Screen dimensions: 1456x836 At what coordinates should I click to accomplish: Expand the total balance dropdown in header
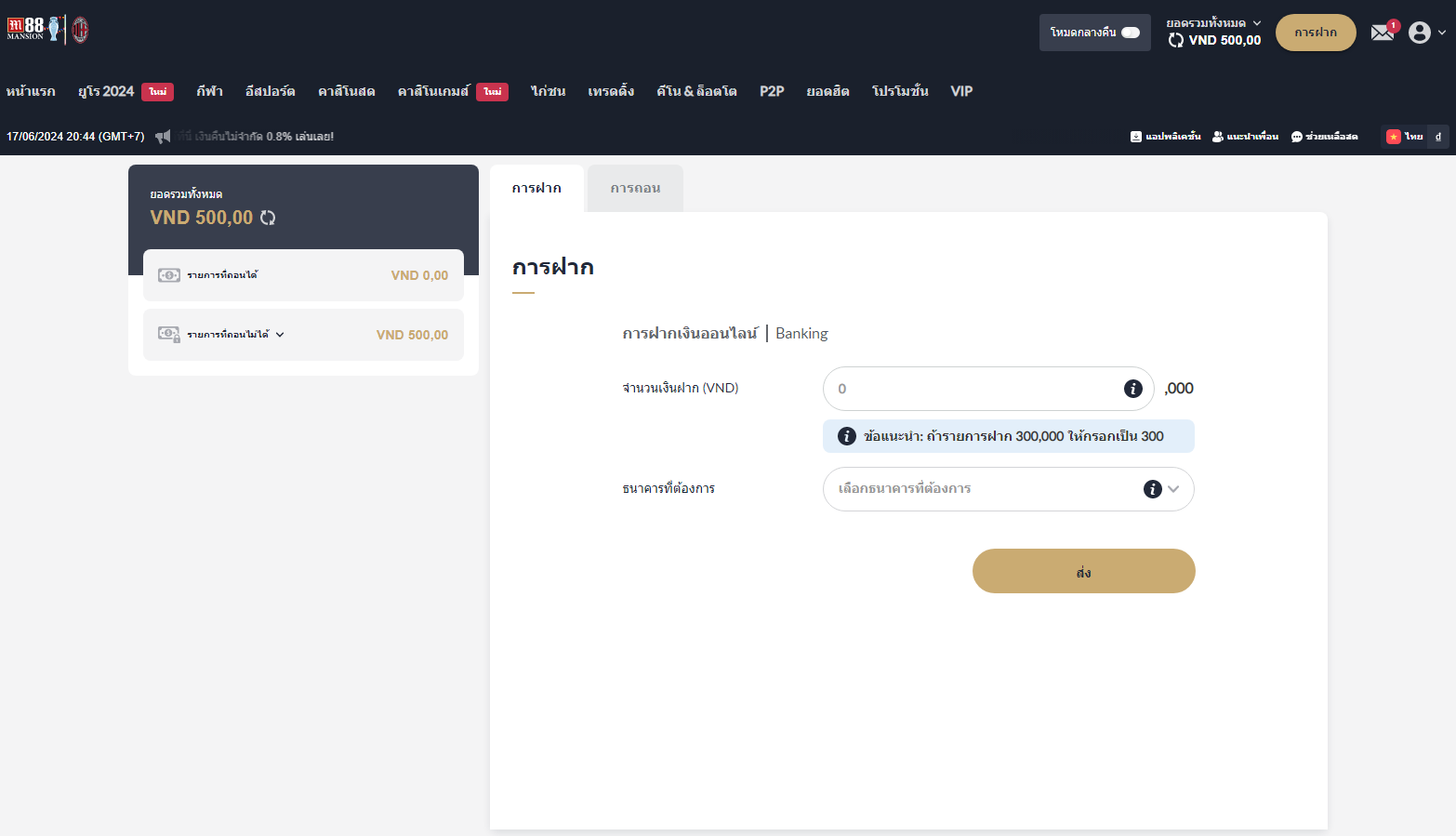(1257, 23)
